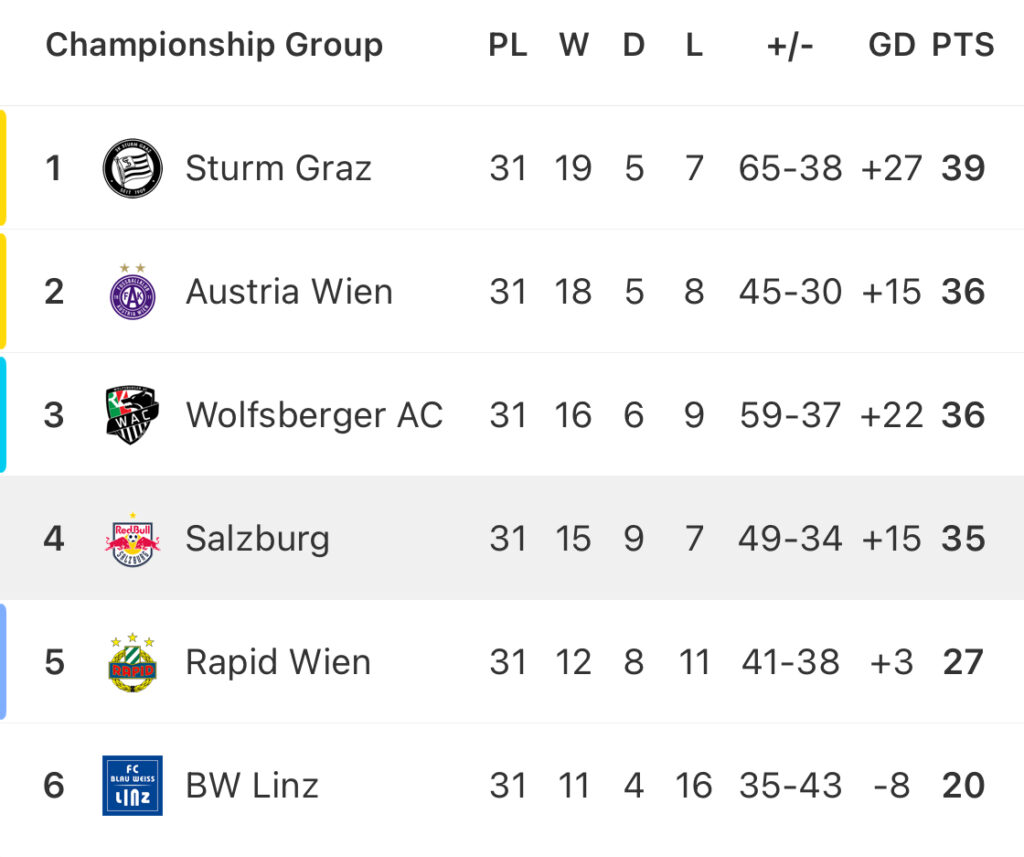Viewport: 1024px width, 857px height.
Task: Tap the yellow qualification marker beside rank 1
Action: tap(3, 168)
